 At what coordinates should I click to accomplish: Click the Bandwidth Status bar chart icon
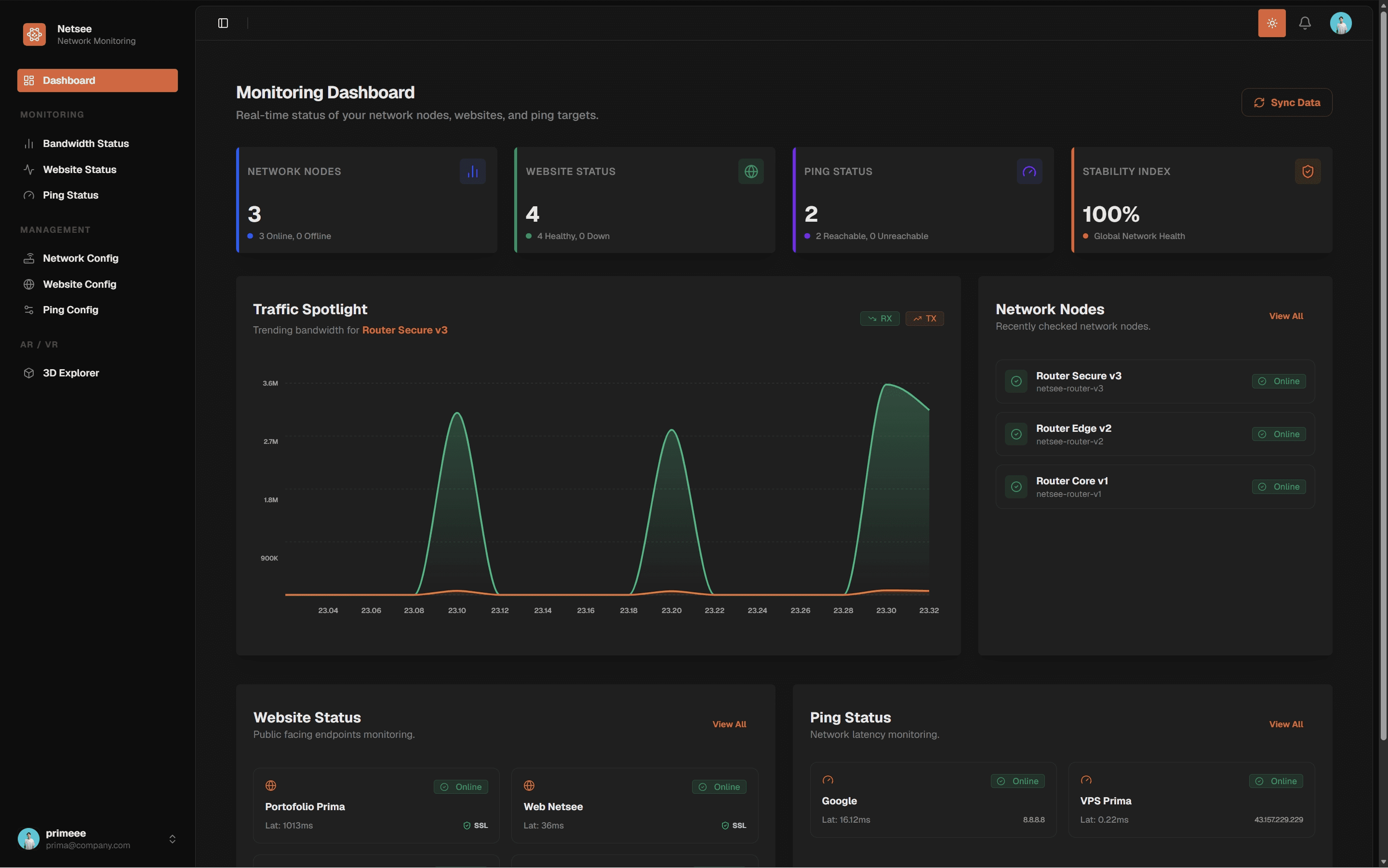[x=29, y=144]
